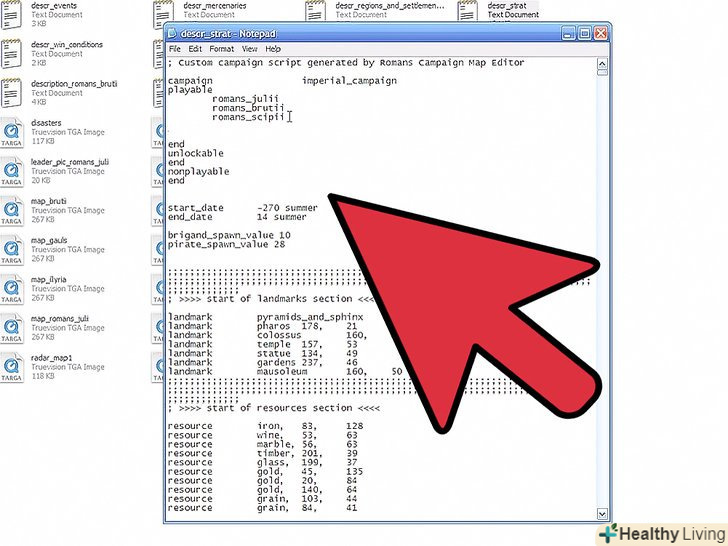Click the 'map_gauls' file name
Screen dimensions: 728x546
pos(49,240)
